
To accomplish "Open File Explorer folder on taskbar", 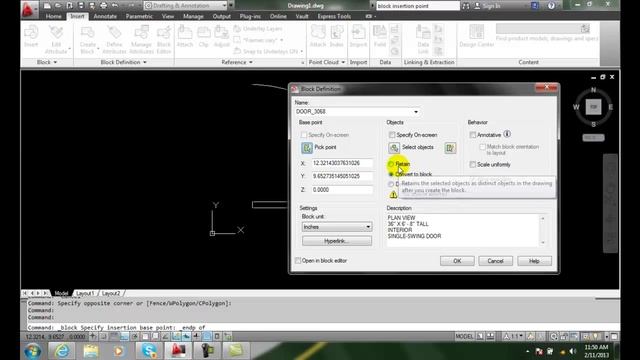I will pyautogui.click(x=91, y=351).
